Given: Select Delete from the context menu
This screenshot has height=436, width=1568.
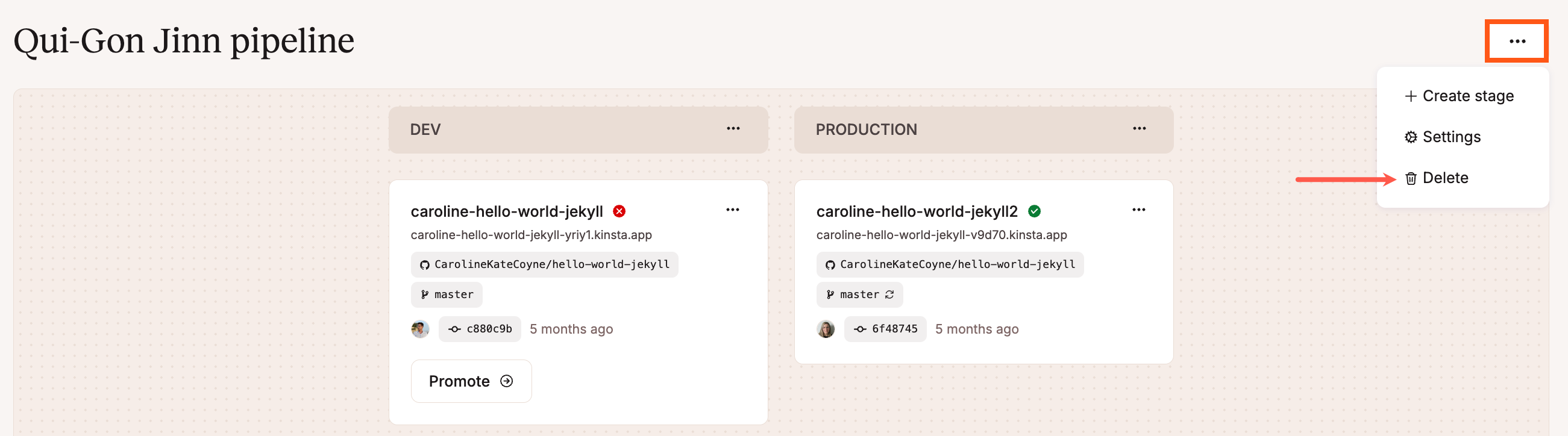Looking at the screenshot, I should [x=1446, y=178].
